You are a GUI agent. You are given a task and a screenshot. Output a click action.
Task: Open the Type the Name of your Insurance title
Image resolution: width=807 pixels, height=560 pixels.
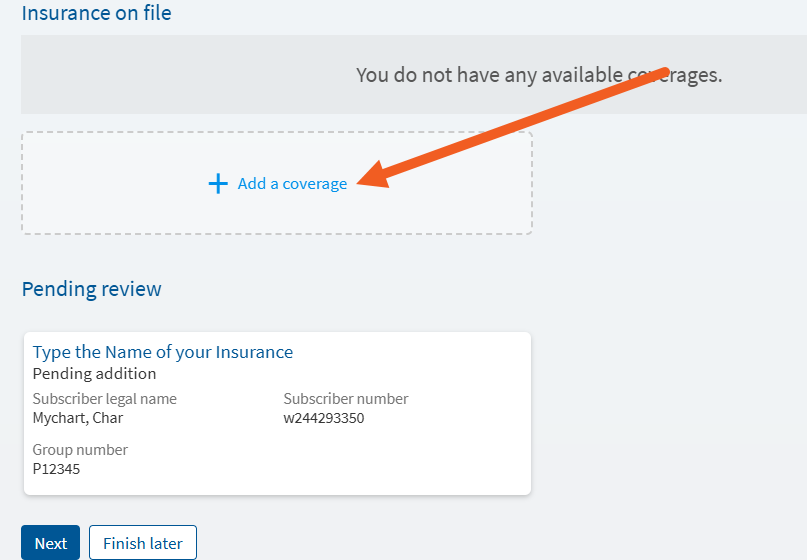coord(163,353)
